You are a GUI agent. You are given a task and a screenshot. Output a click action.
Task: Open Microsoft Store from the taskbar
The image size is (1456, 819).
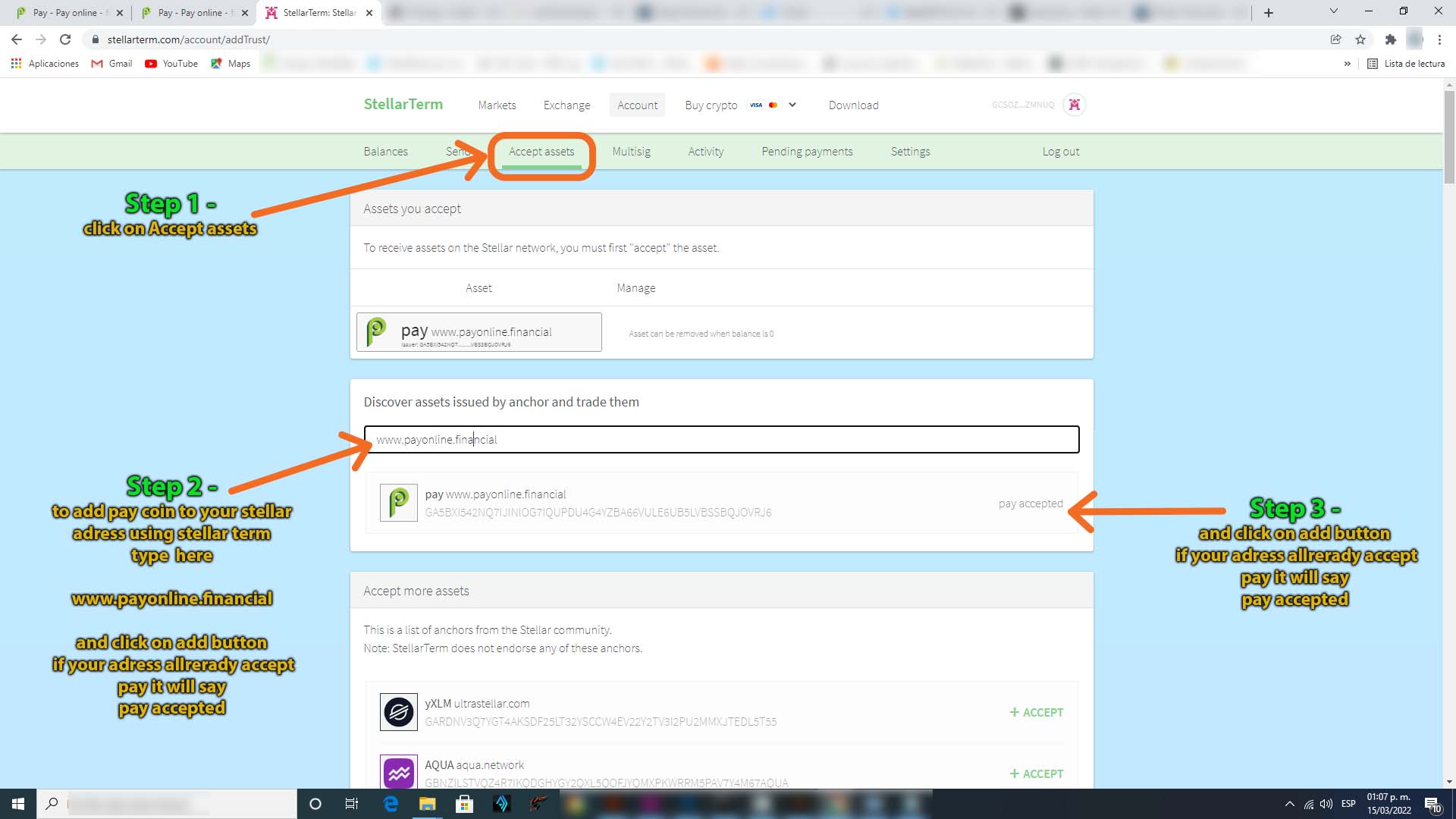click(x=464, y=804)
